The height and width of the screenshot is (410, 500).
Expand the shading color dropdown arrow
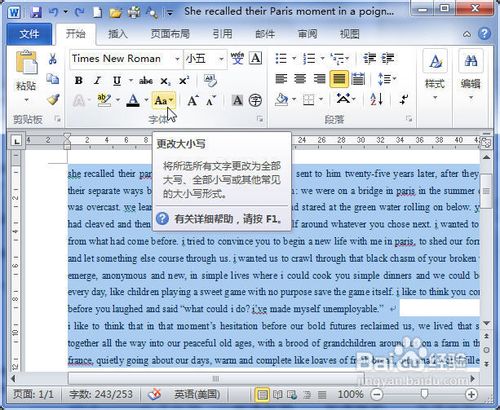(x=294, y=99)
